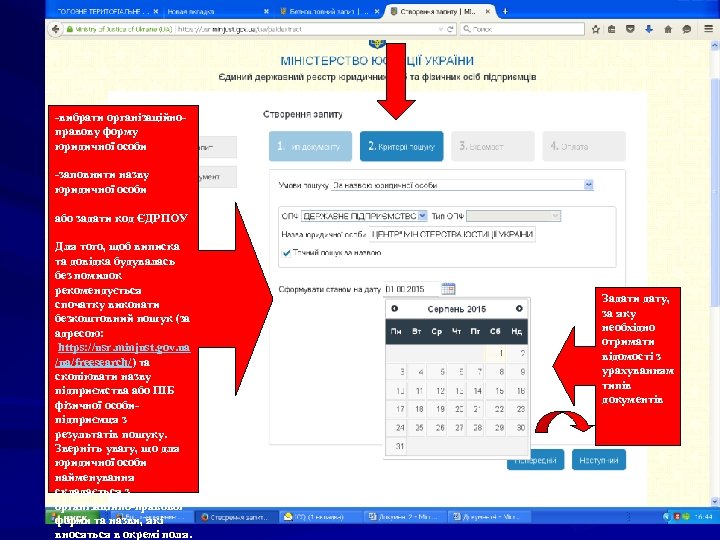Viewport: 720px width, 540px height.
Task: Open the mail '(1 невиявл)' taskbar item
Action: (320, 517)
